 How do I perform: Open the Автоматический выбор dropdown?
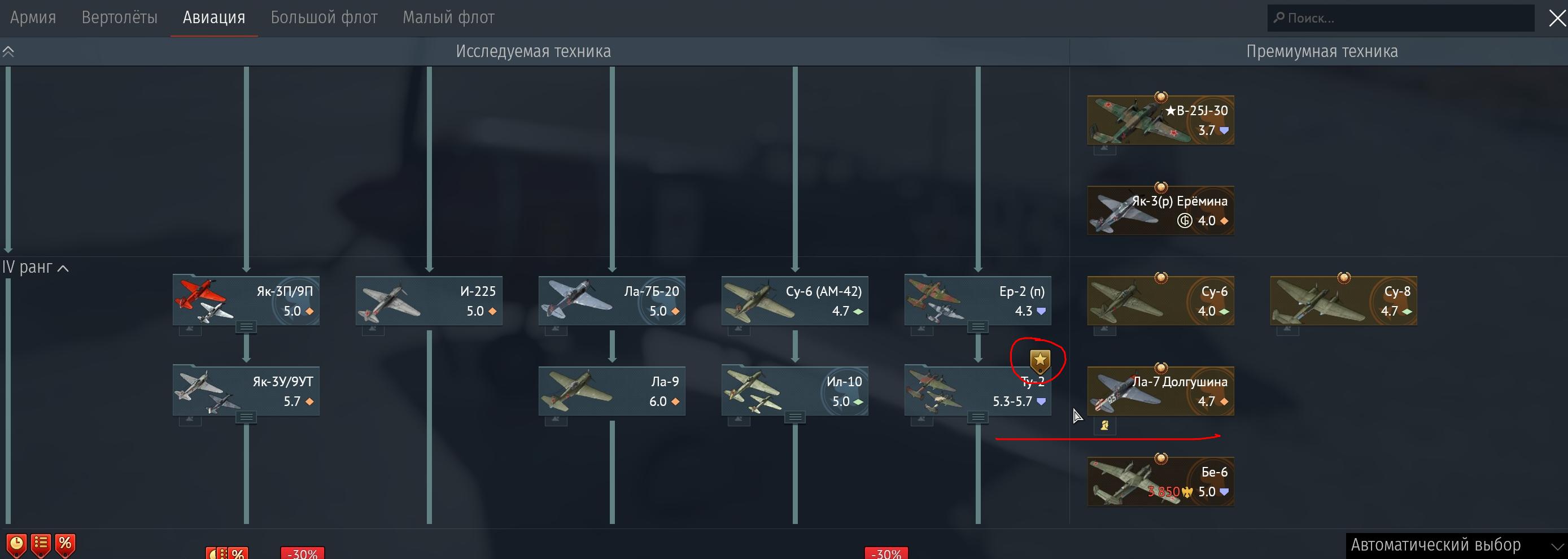coord(1456,545)
